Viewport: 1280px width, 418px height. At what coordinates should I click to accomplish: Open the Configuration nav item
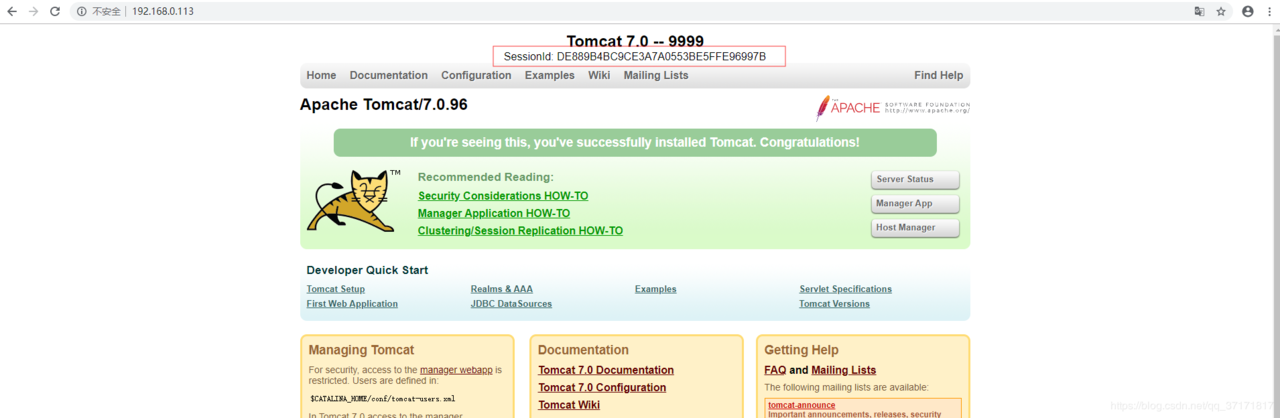pos(476,75)
